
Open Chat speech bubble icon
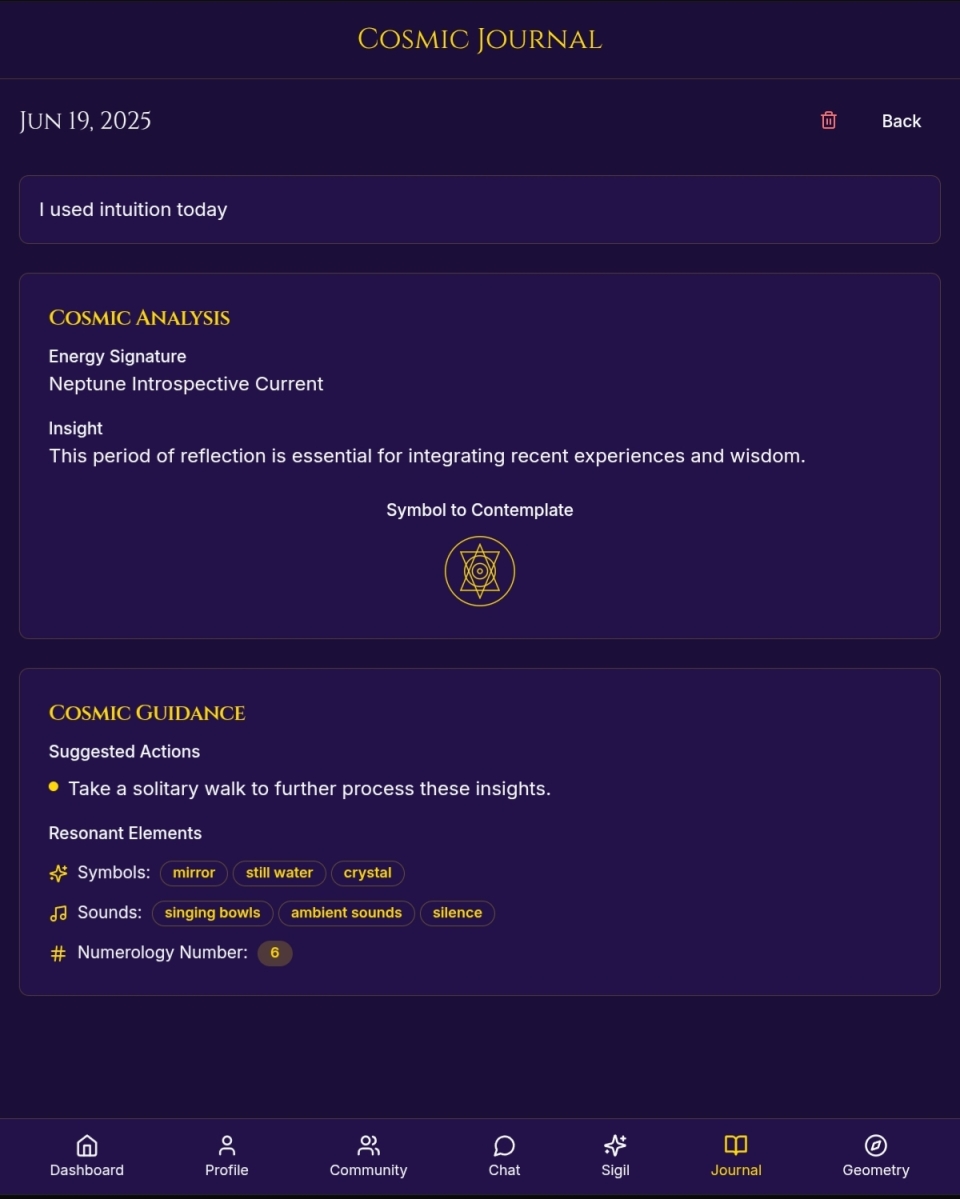tap(504, 1145)
